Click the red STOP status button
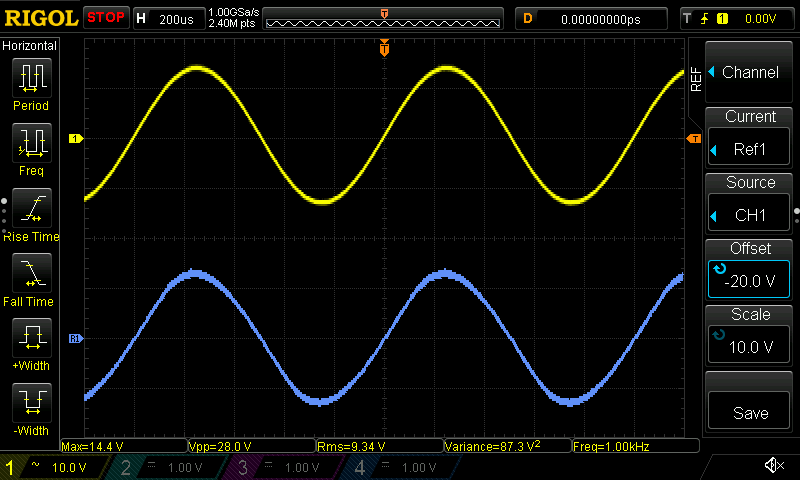The width and height of the screenshot is (800, 480). pos(106,18)
